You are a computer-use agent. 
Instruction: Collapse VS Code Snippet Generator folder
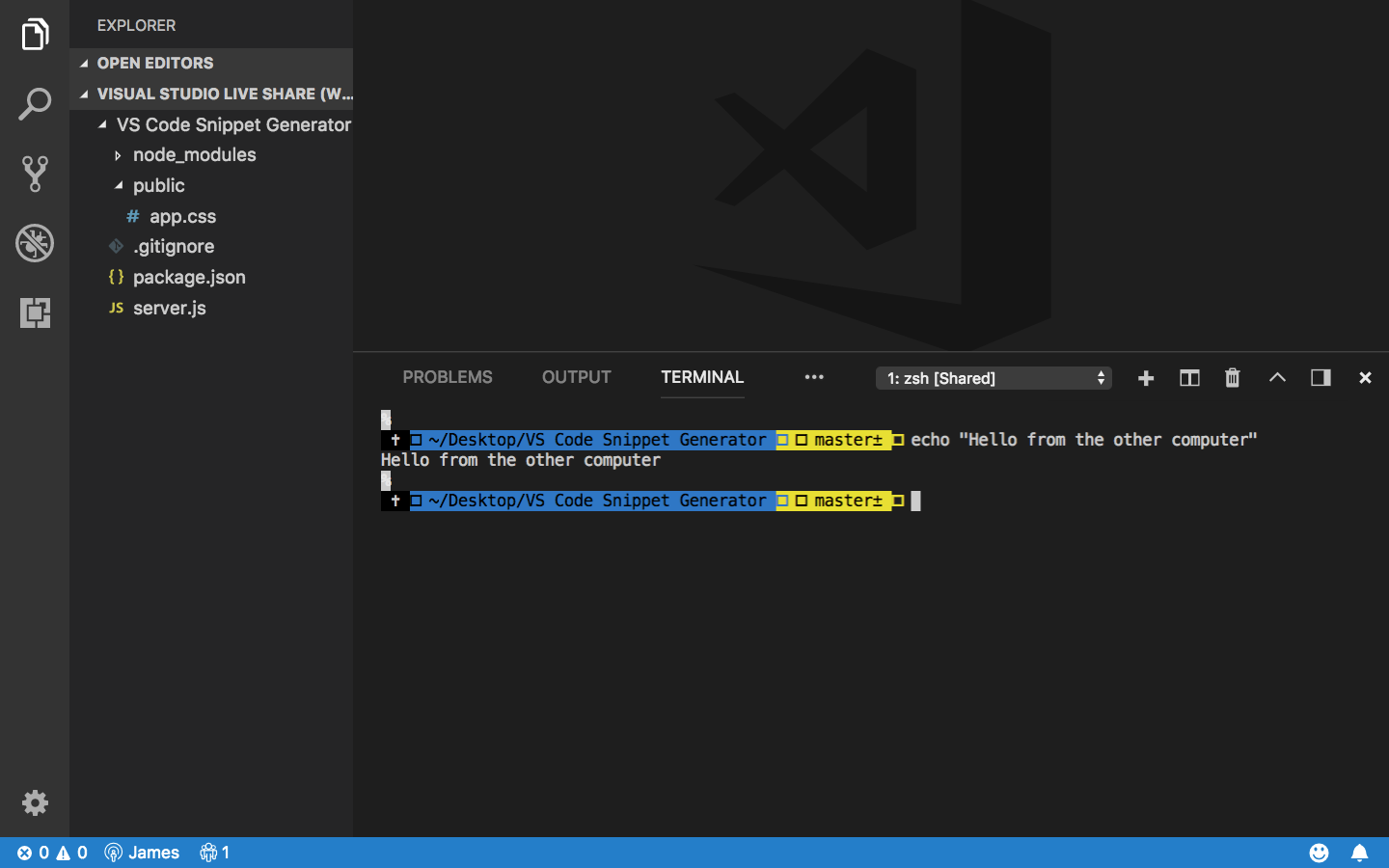click(211, 124)
